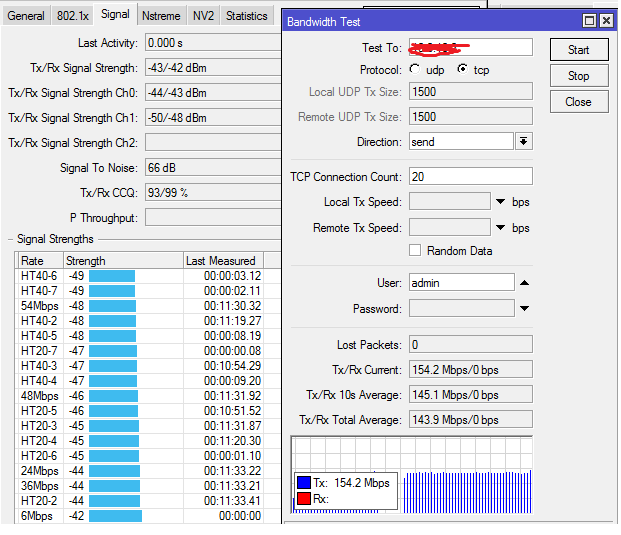621x535 pixels.
Task: Click the Bandwidth Test title bar X icon
Action: tap(607, 21)
